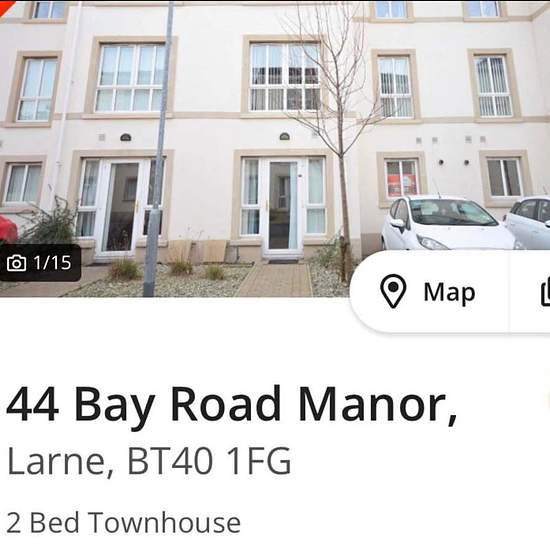This screenshot has height=550, width=550.
Task: Click the central glass front door in photo
Action: (283, 205)
